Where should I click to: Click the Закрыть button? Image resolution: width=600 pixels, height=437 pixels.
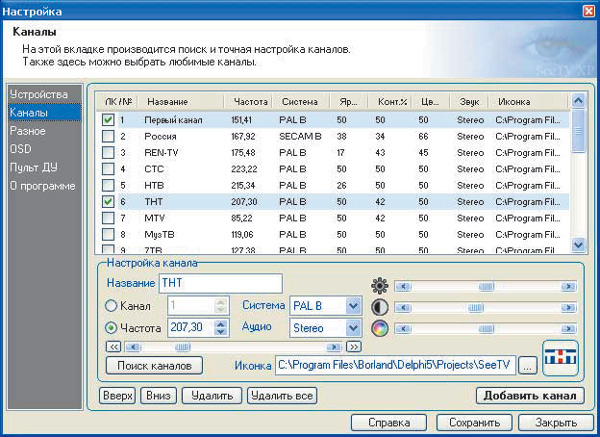tap(556, 422)
